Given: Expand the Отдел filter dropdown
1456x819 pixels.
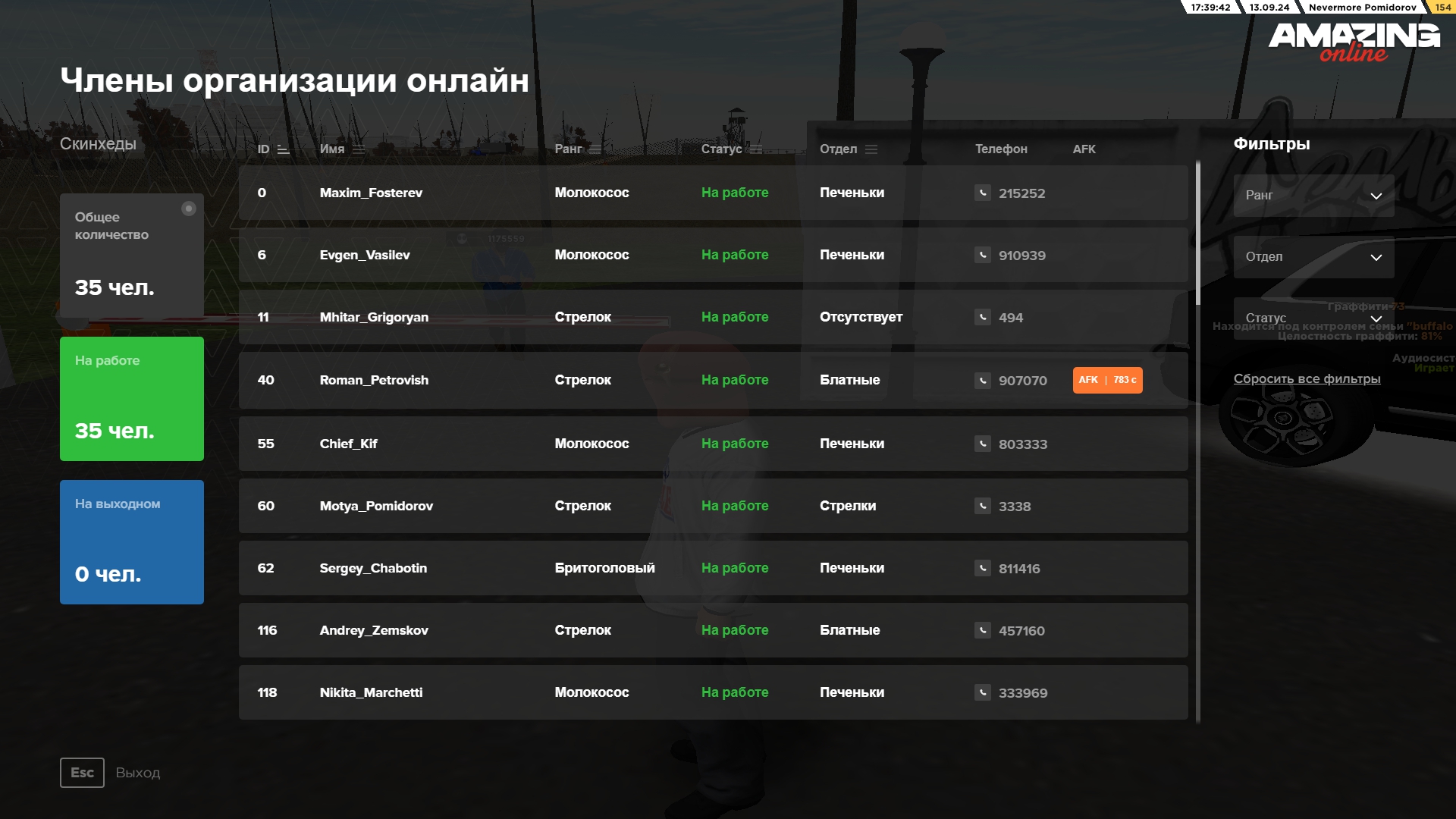Looking at the screenshot, I should (x=1313, y=257).
